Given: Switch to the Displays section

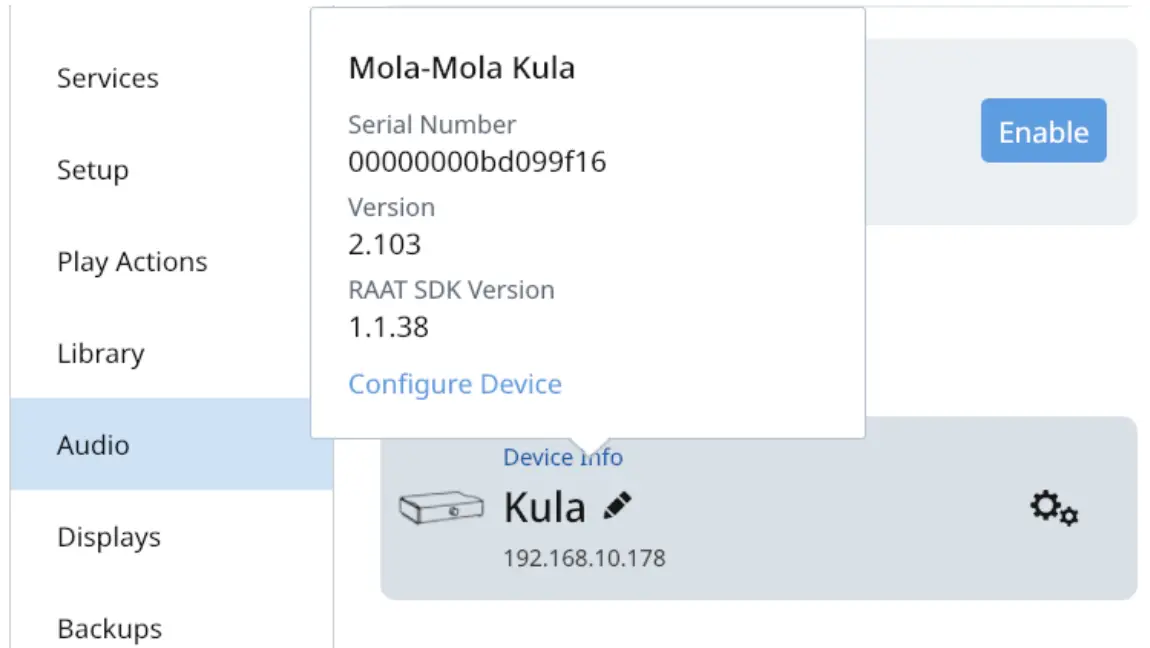Looking at the screenshot, I should [x=108, y=537].
